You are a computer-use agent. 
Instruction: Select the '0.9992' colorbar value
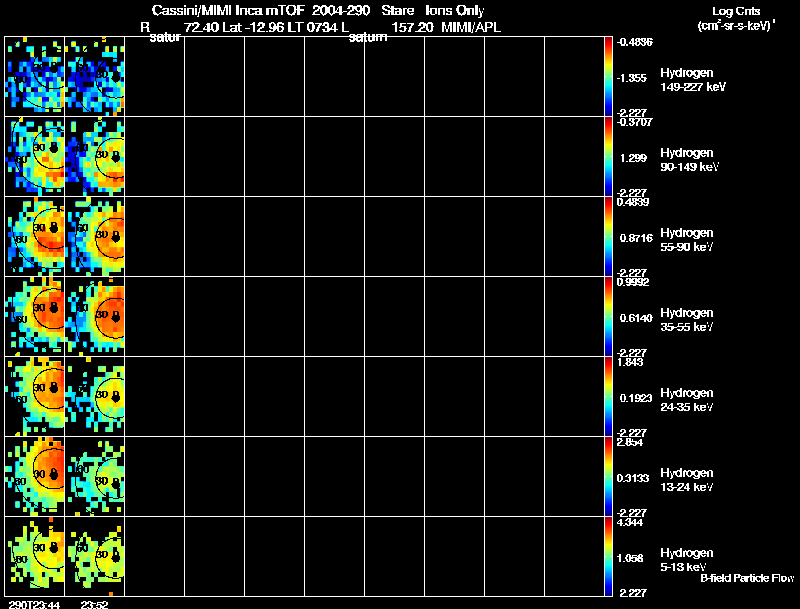633,282
